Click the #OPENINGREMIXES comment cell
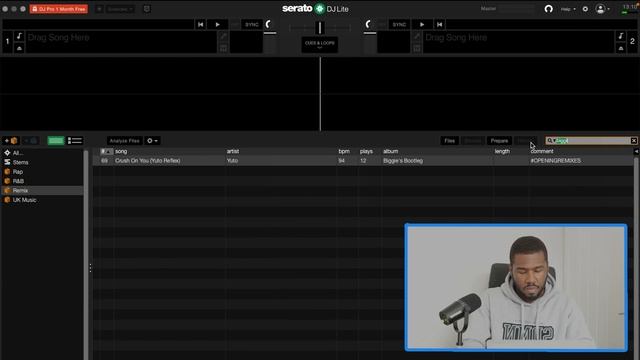 coord(556,161)
